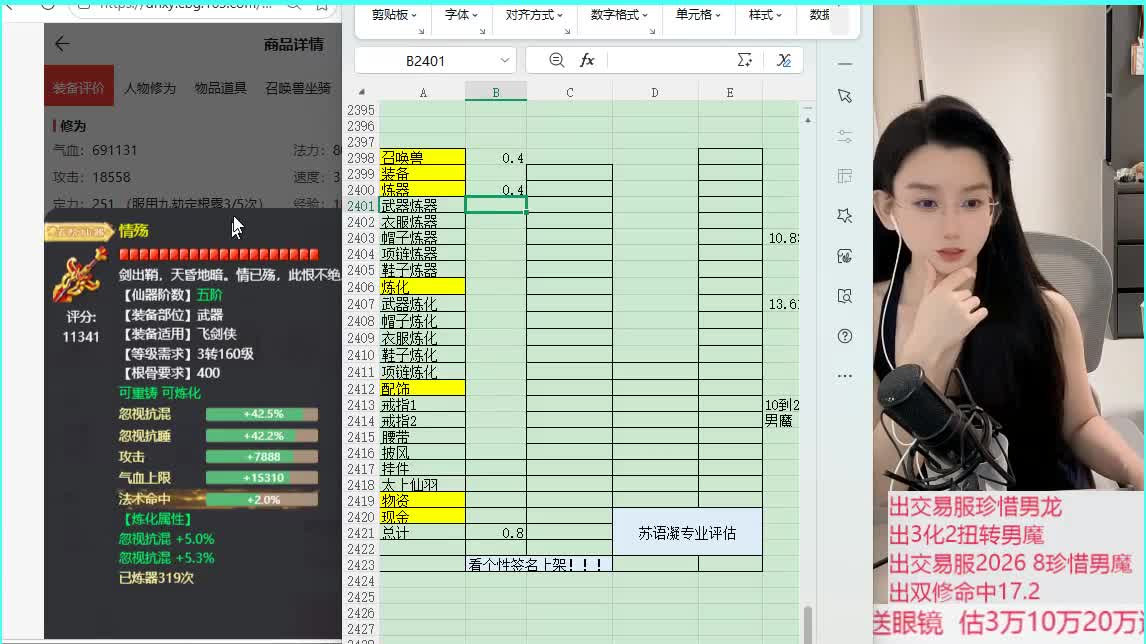Viewport: 1146px width, 644px height.
Task: Click the B2401 name box
Action: coord(425,61)
